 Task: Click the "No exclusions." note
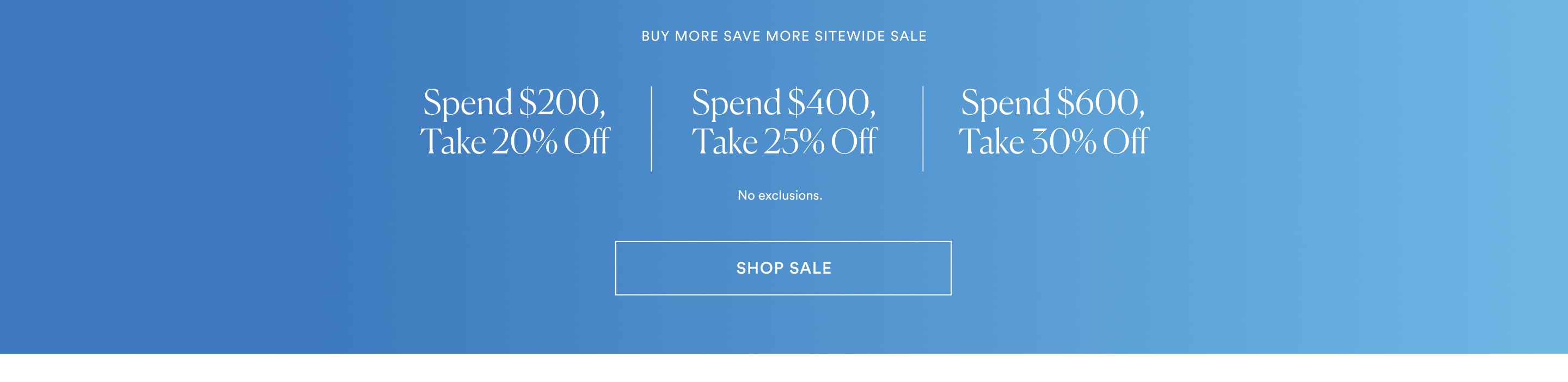(780, 195)
